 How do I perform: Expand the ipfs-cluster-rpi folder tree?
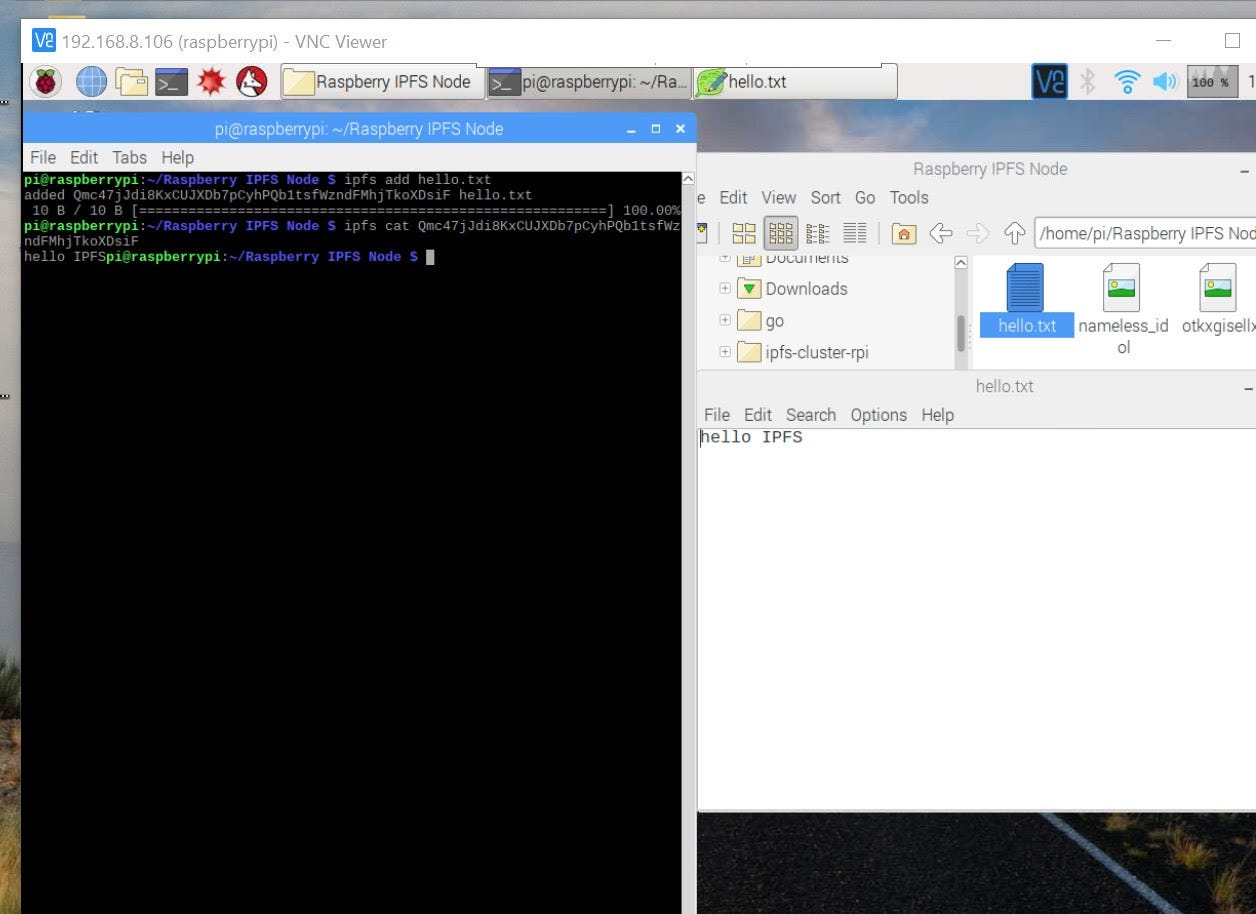click(x=723, y=352)
